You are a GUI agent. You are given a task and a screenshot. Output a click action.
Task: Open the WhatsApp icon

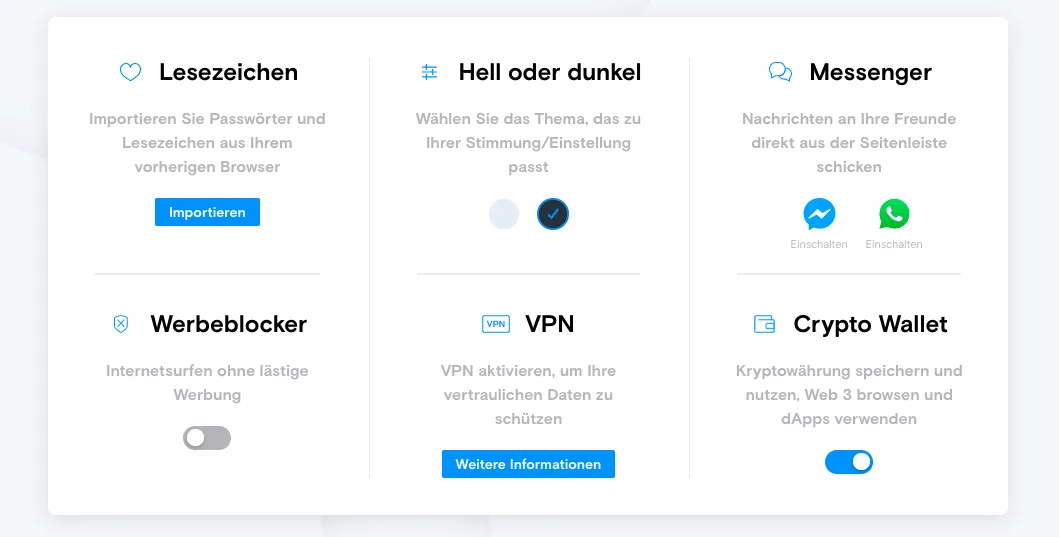tap(894, 214)
